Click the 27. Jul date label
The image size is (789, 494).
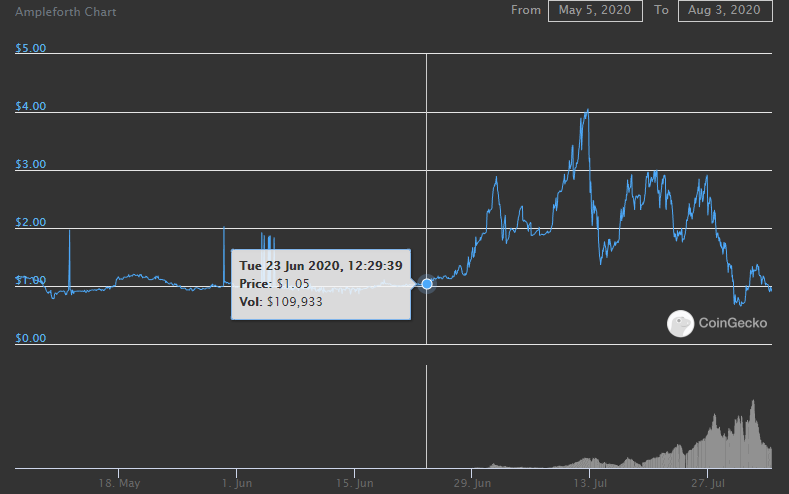click(708, 483)
